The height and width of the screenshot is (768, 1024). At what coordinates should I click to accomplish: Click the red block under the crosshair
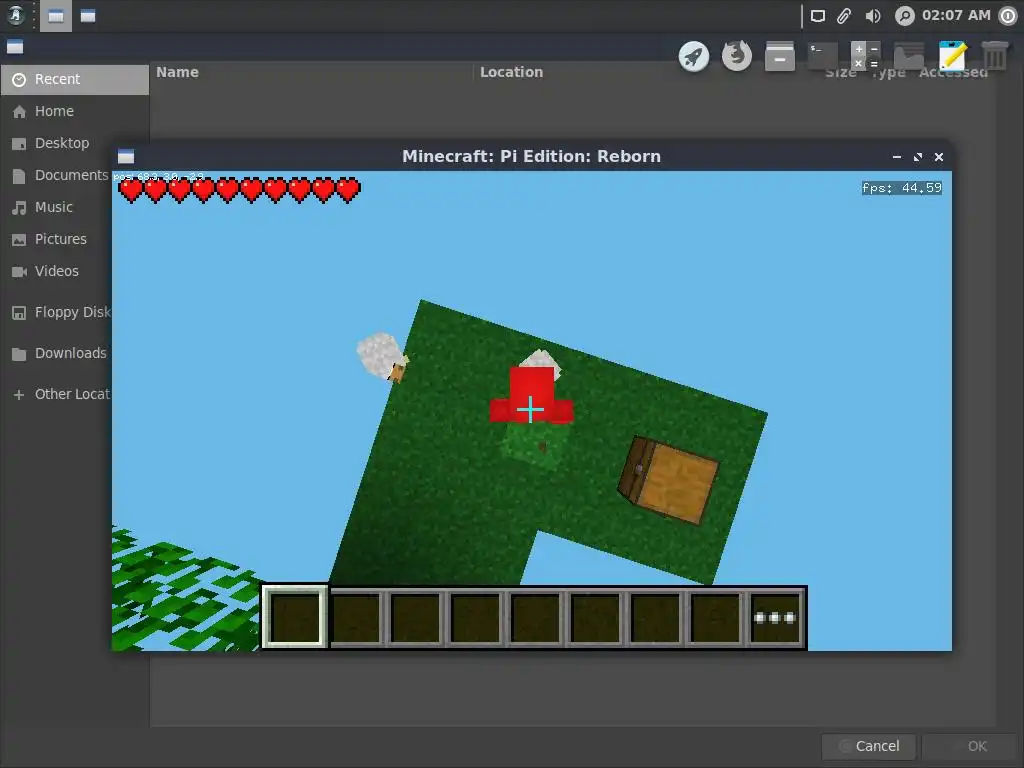[532, 395]
